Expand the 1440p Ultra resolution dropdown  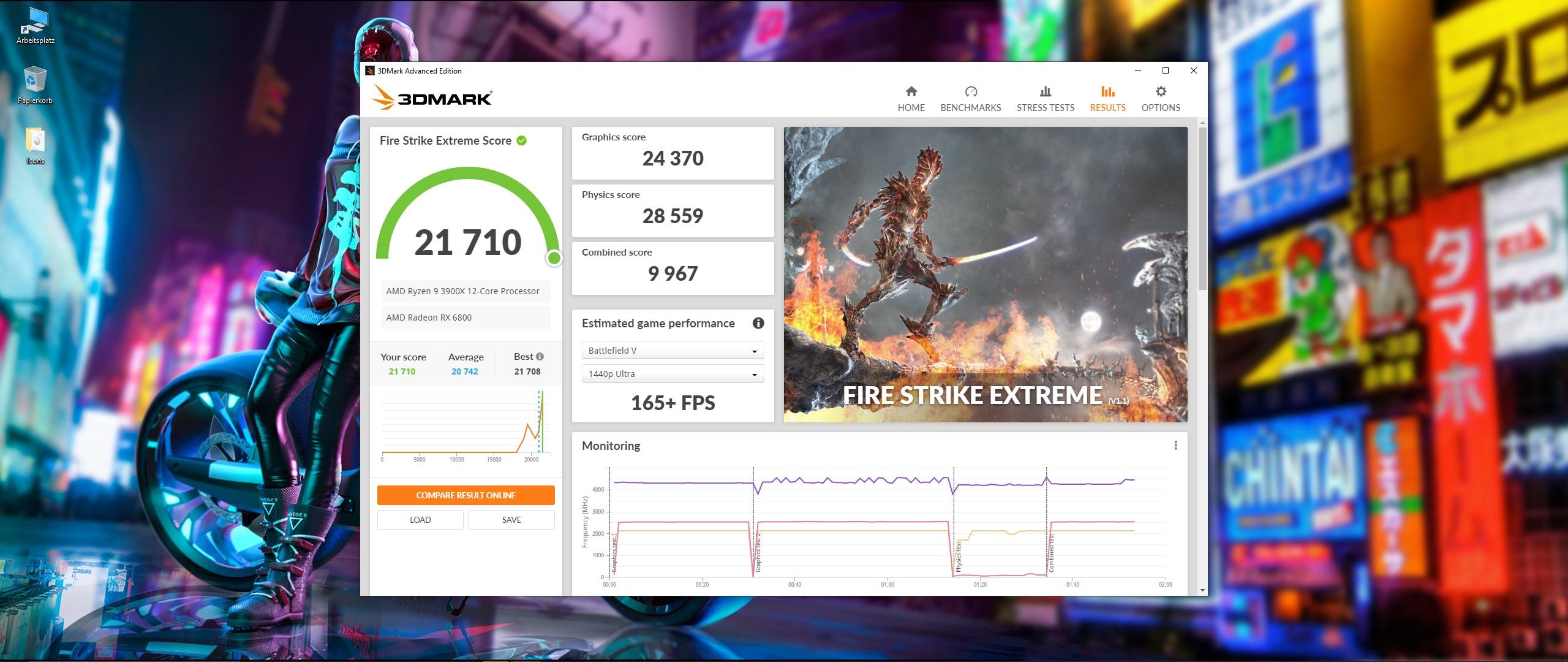tap(672, 374)
